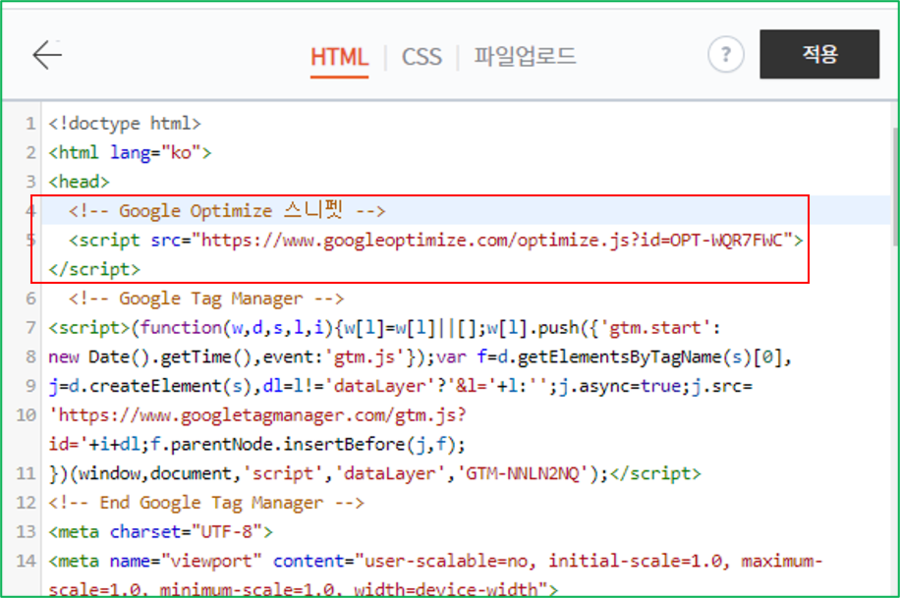Click line number 7 in gutter
This screenshot has height=598, width=900.
[x=30, y=328]
